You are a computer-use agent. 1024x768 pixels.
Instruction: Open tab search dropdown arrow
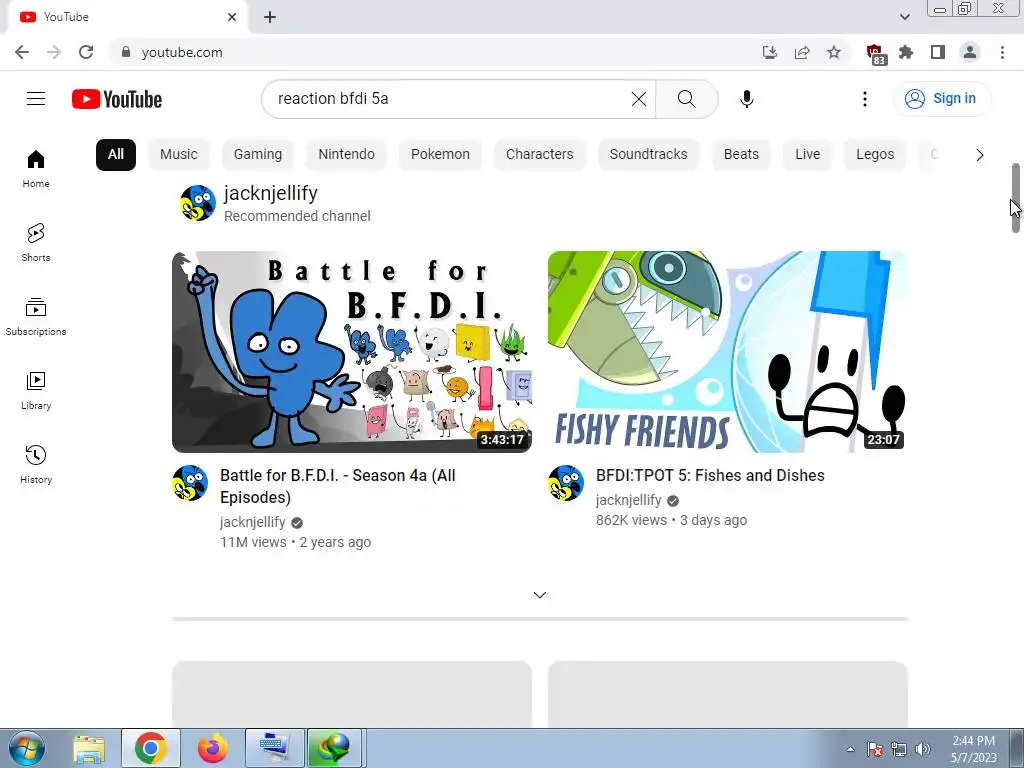tap(904, 17)
